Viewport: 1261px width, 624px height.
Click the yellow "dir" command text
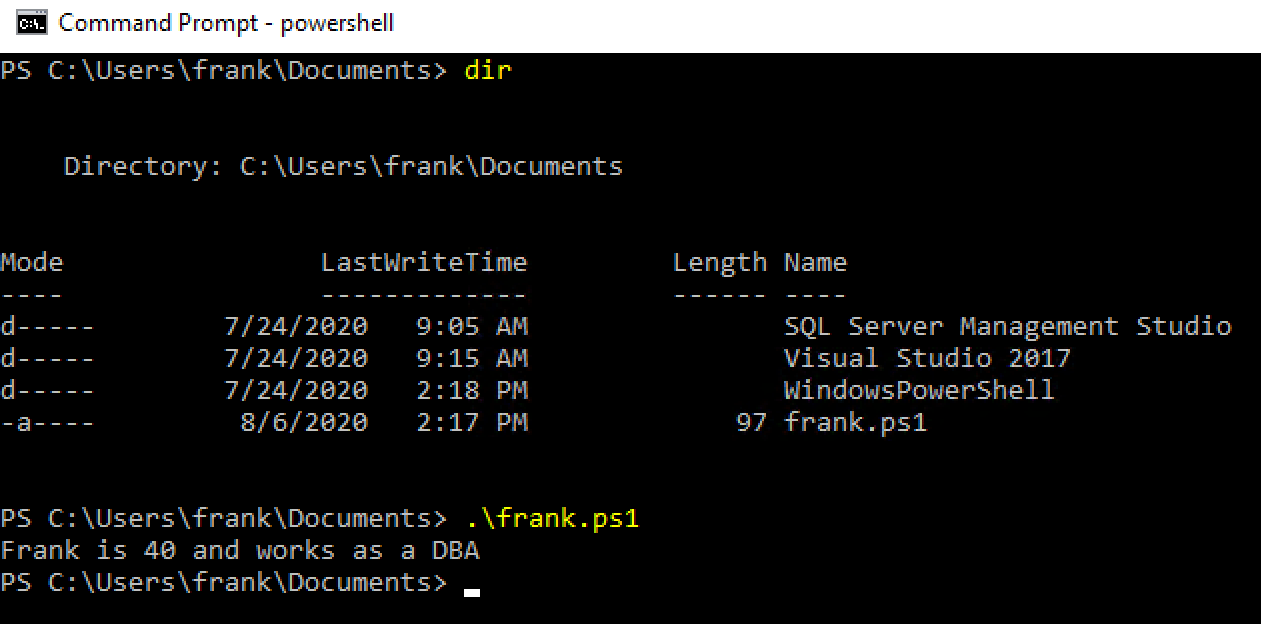488,70
